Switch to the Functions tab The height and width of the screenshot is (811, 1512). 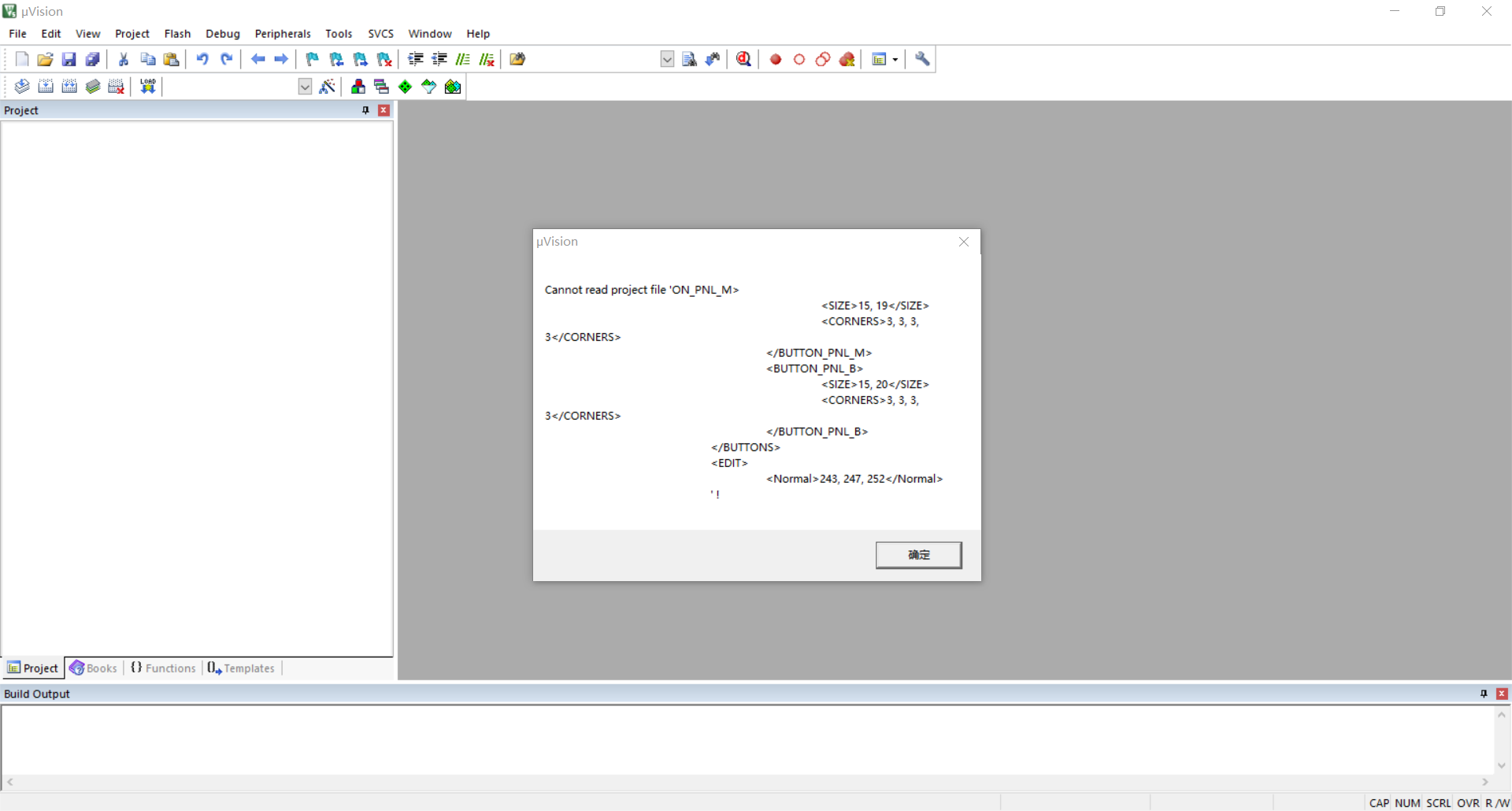click(163, 668)
